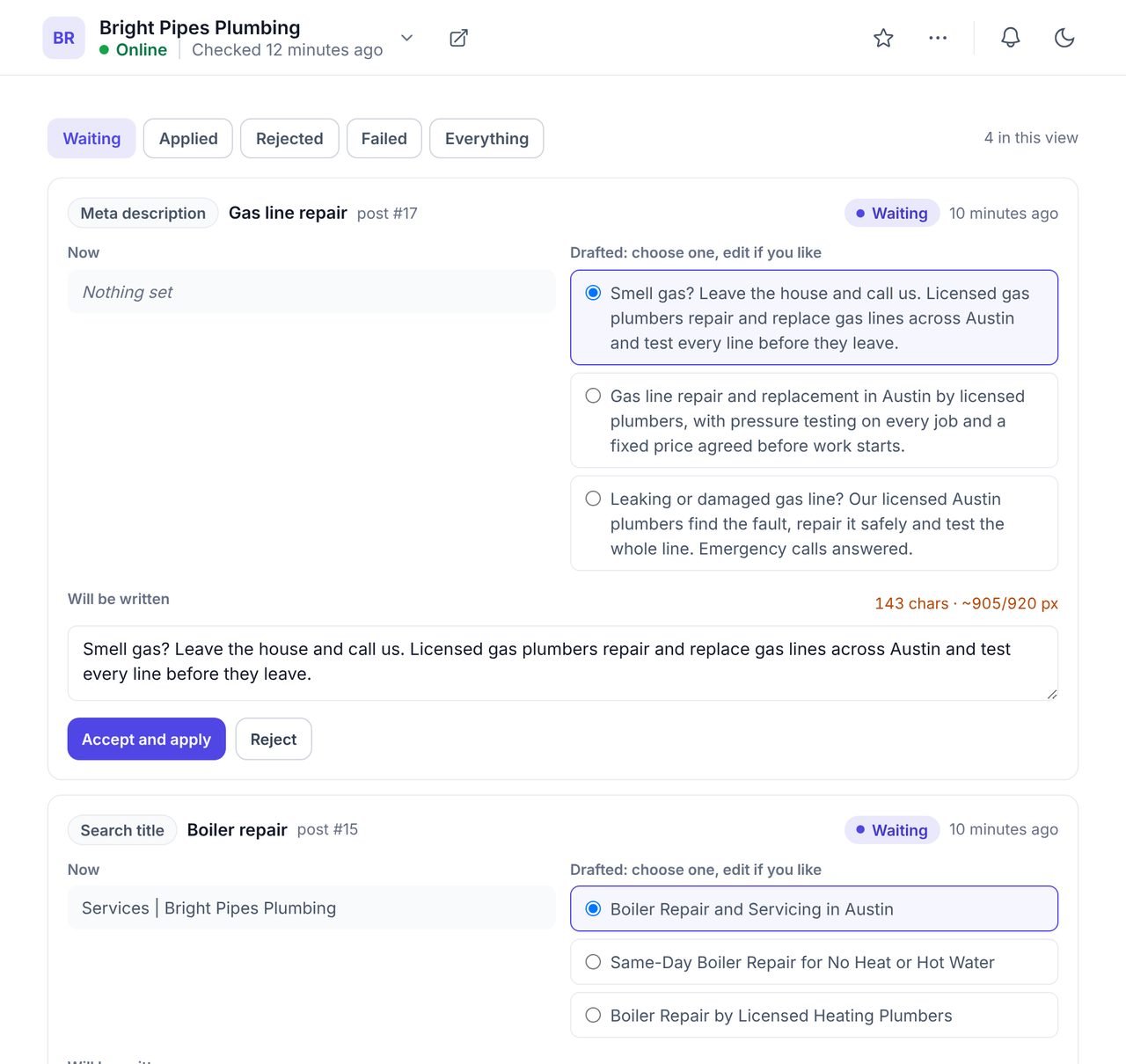Screen dimensions: 1126x1064
Task: Click the Bright Pipes Plumbing site name
Action: click(x=200, y=27)
